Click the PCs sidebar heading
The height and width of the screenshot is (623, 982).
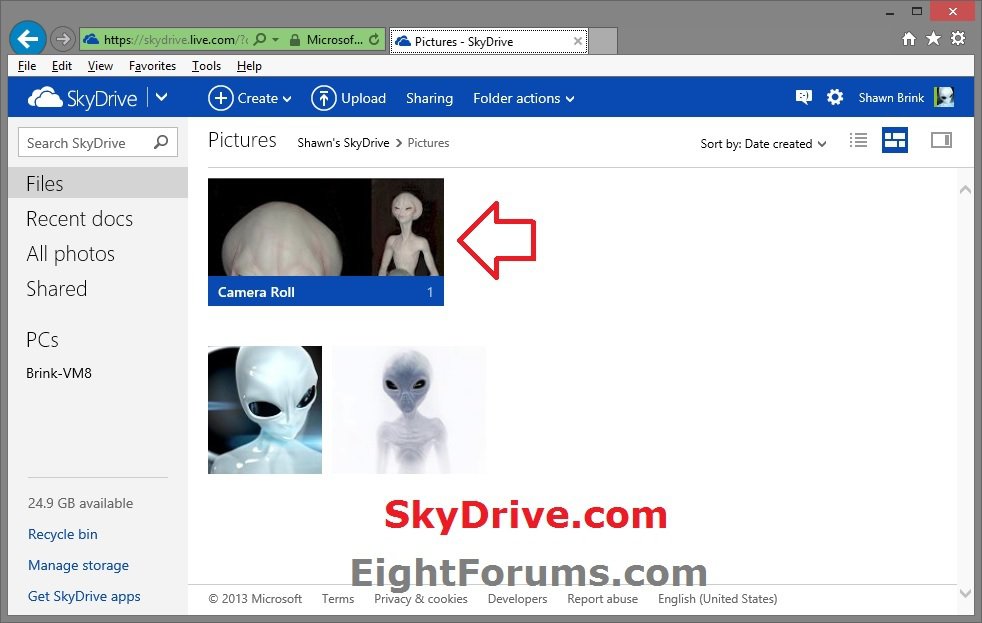click(x=42, y=339)
